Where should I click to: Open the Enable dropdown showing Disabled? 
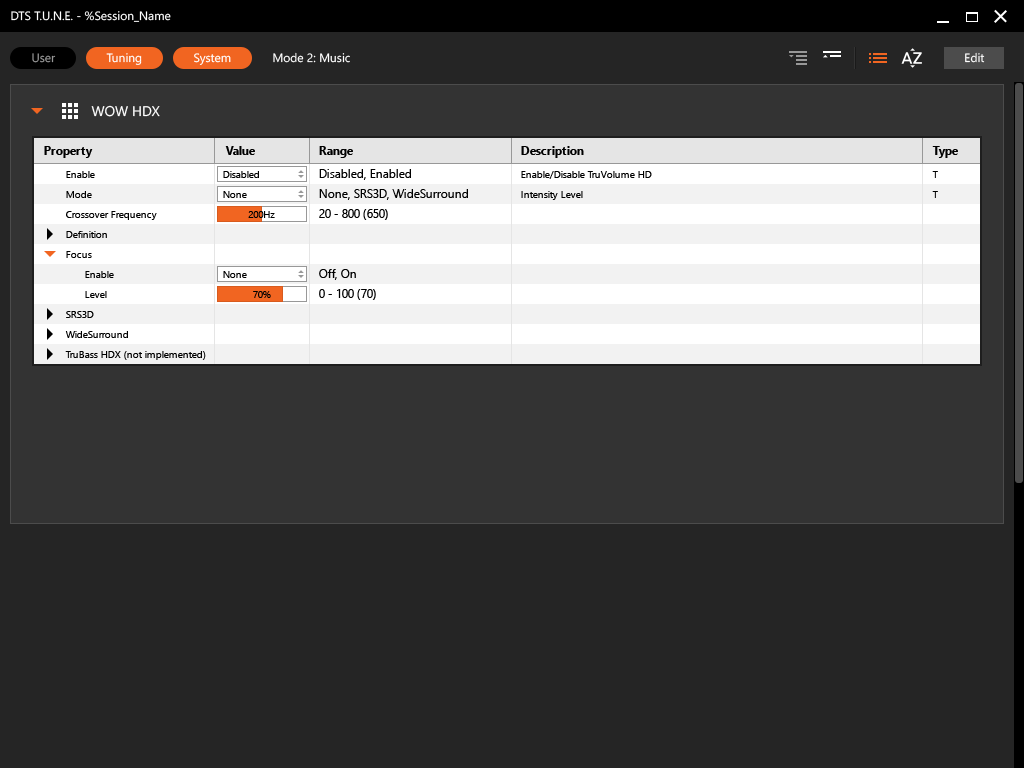pos(262,174)
